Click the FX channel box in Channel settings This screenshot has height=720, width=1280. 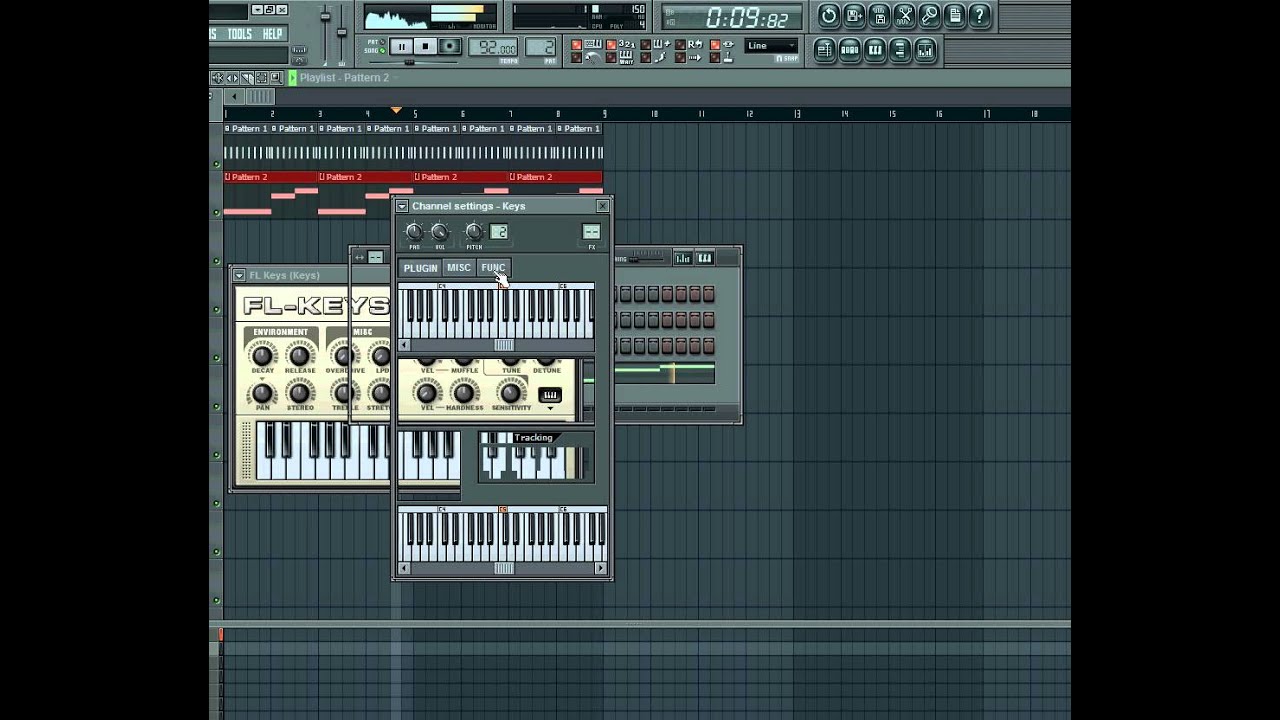[x=591, y=232]
